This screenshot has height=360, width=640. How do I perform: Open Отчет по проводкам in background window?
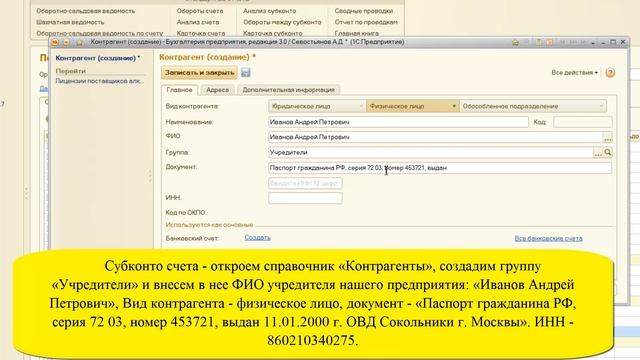tap(366, 22)
